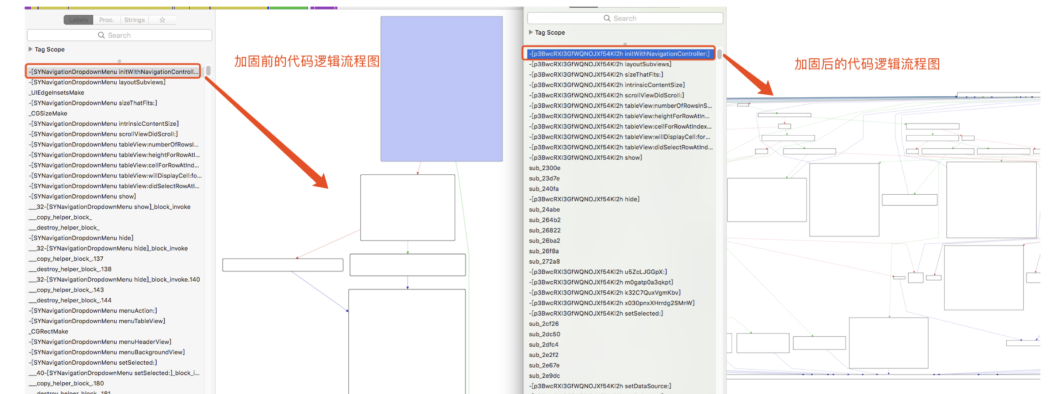1064x394 pixels.
Task: Select the sub_272a8 procedure
Action: (544, 261)
